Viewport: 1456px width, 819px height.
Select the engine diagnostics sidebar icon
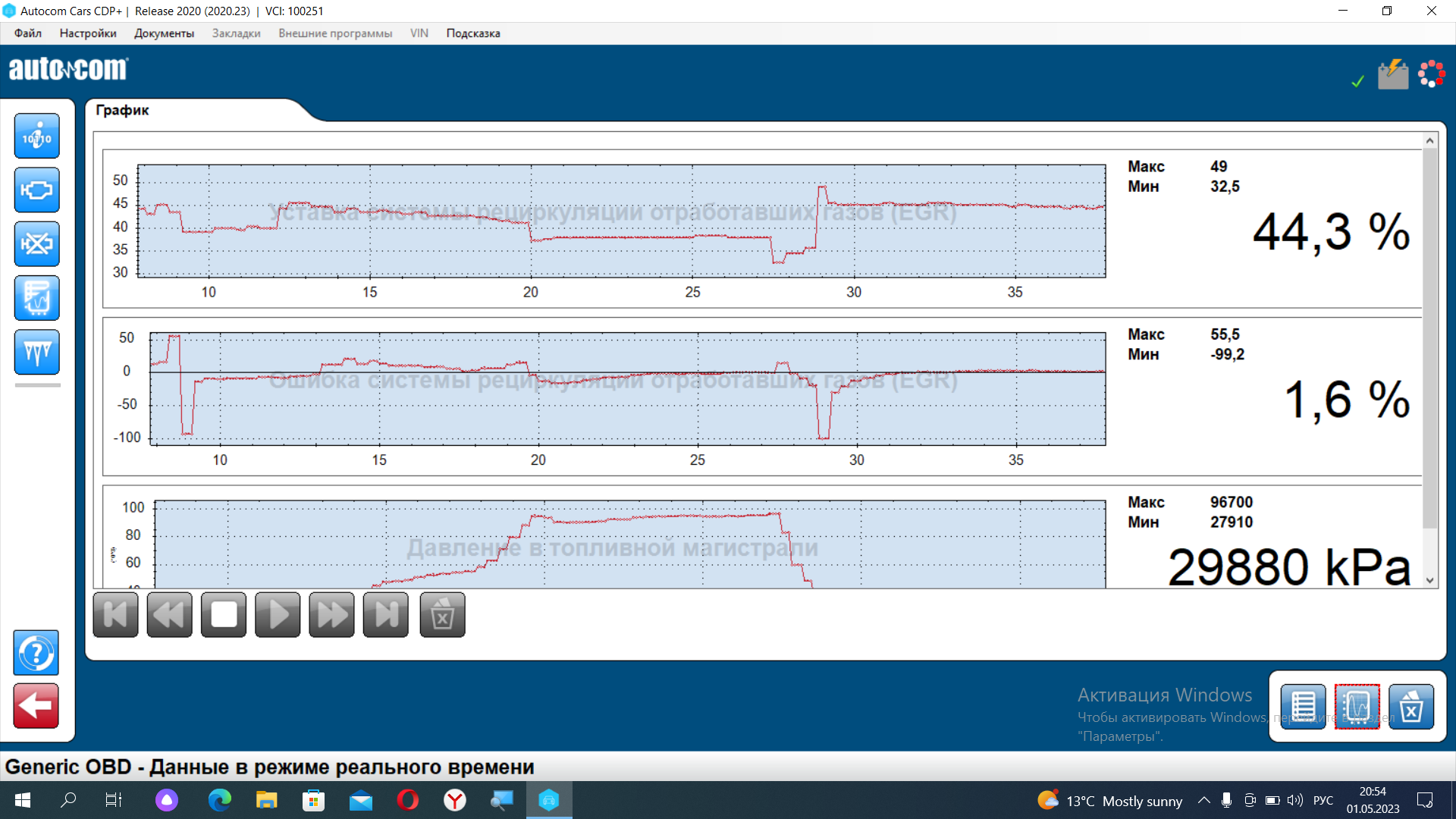[x=36, y=190]
